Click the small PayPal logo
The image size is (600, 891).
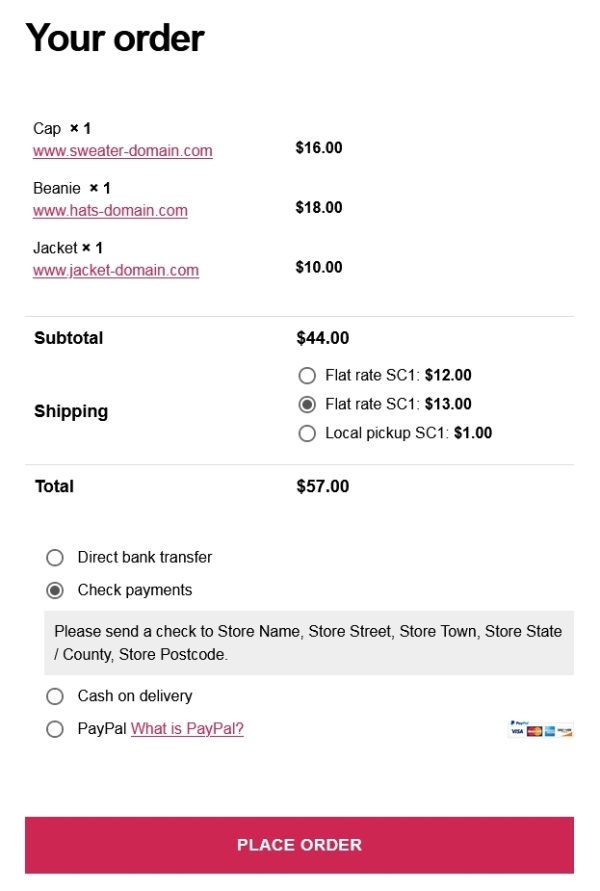click(519, 722)
